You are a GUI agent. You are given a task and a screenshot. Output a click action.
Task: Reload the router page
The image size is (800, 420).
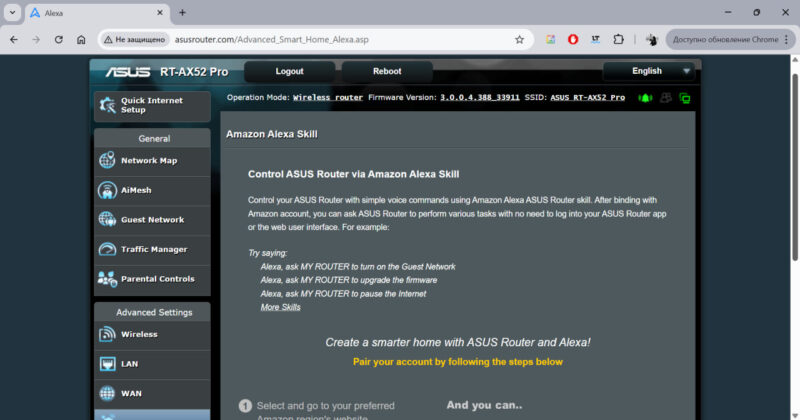click(59, 39)
